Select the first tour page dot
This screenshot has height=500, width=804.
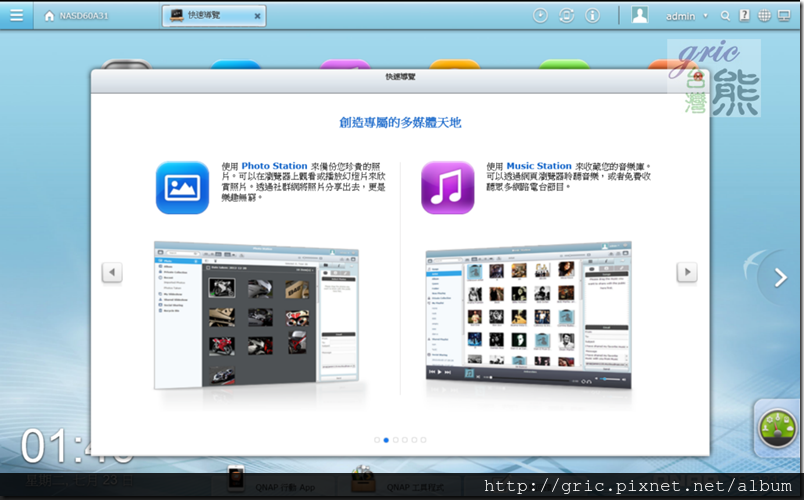click(377, 440)
